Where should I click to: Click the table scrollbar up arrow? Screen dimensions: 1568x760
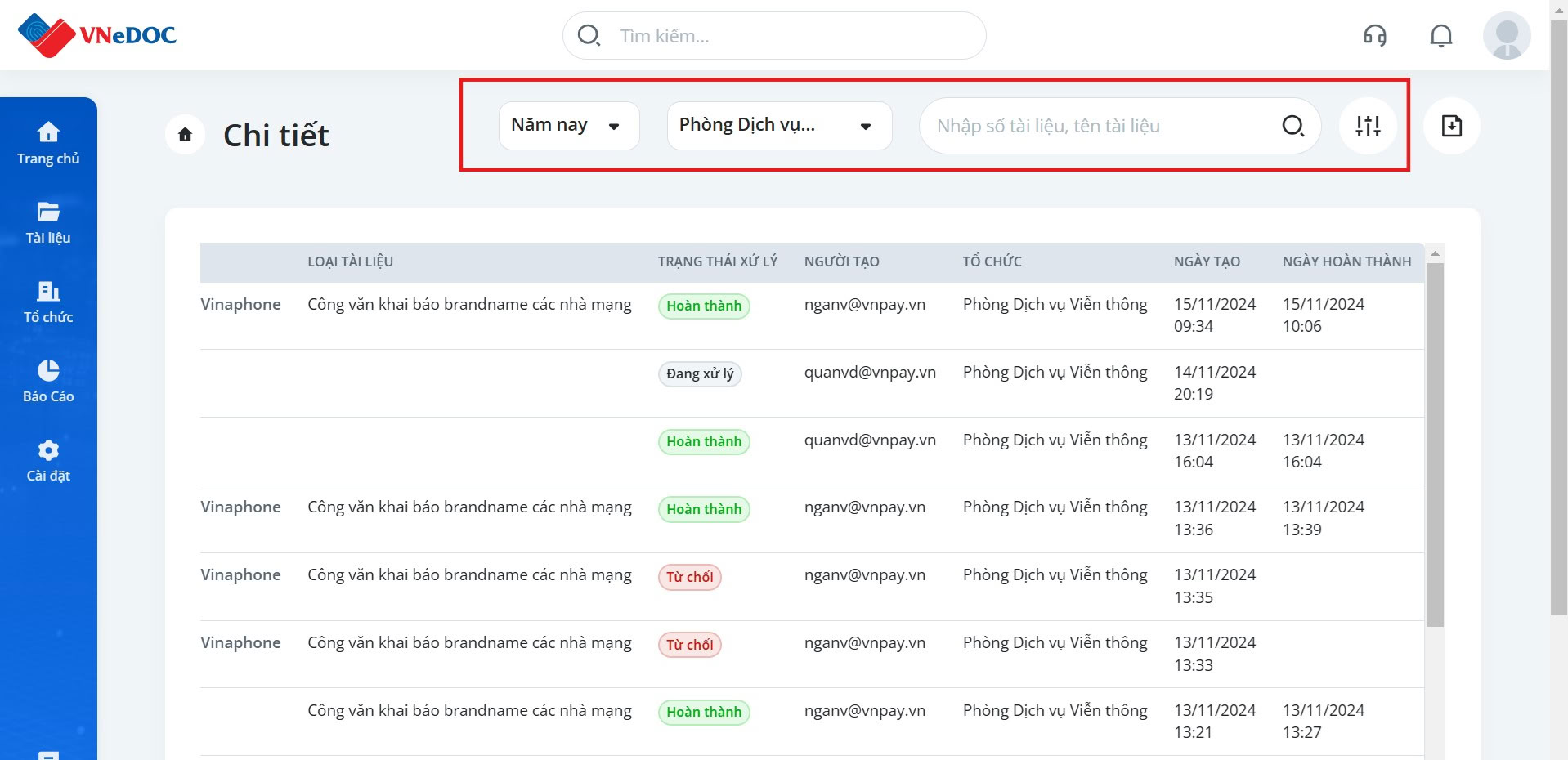click(1435, 254)
